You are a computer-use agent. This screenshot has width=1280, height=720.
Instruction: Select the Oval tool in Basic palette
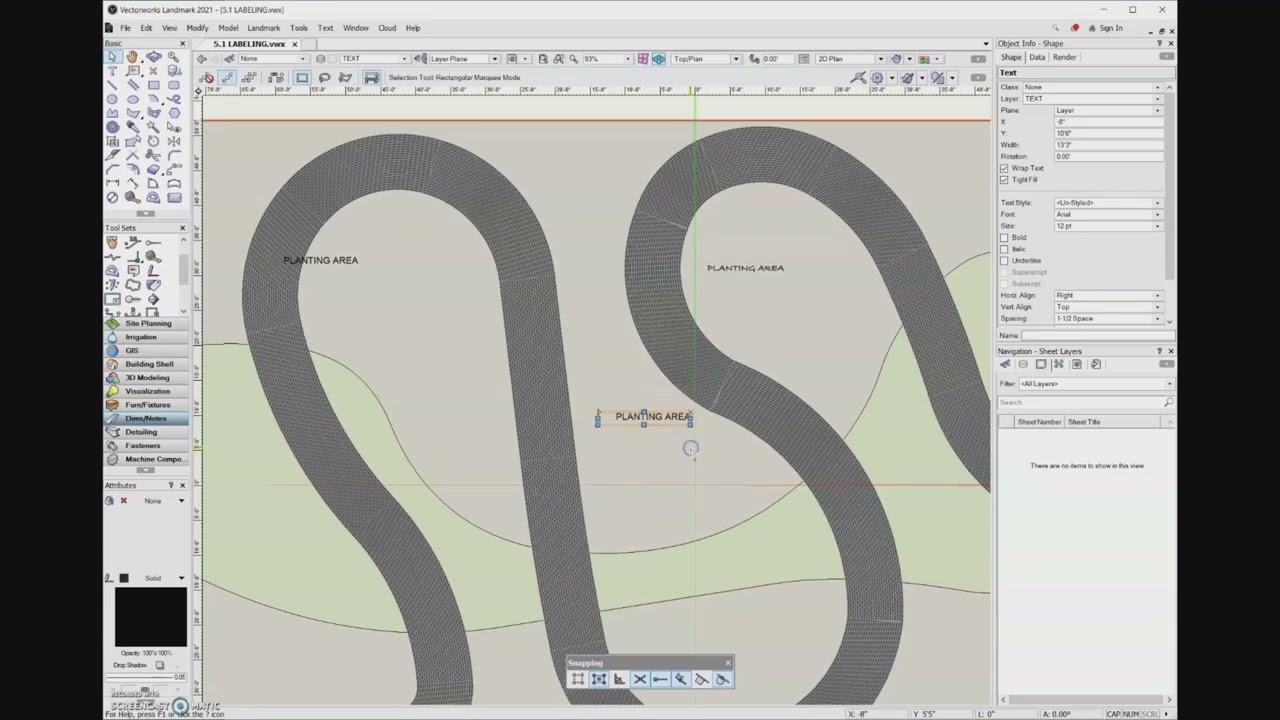coord(133,99)
